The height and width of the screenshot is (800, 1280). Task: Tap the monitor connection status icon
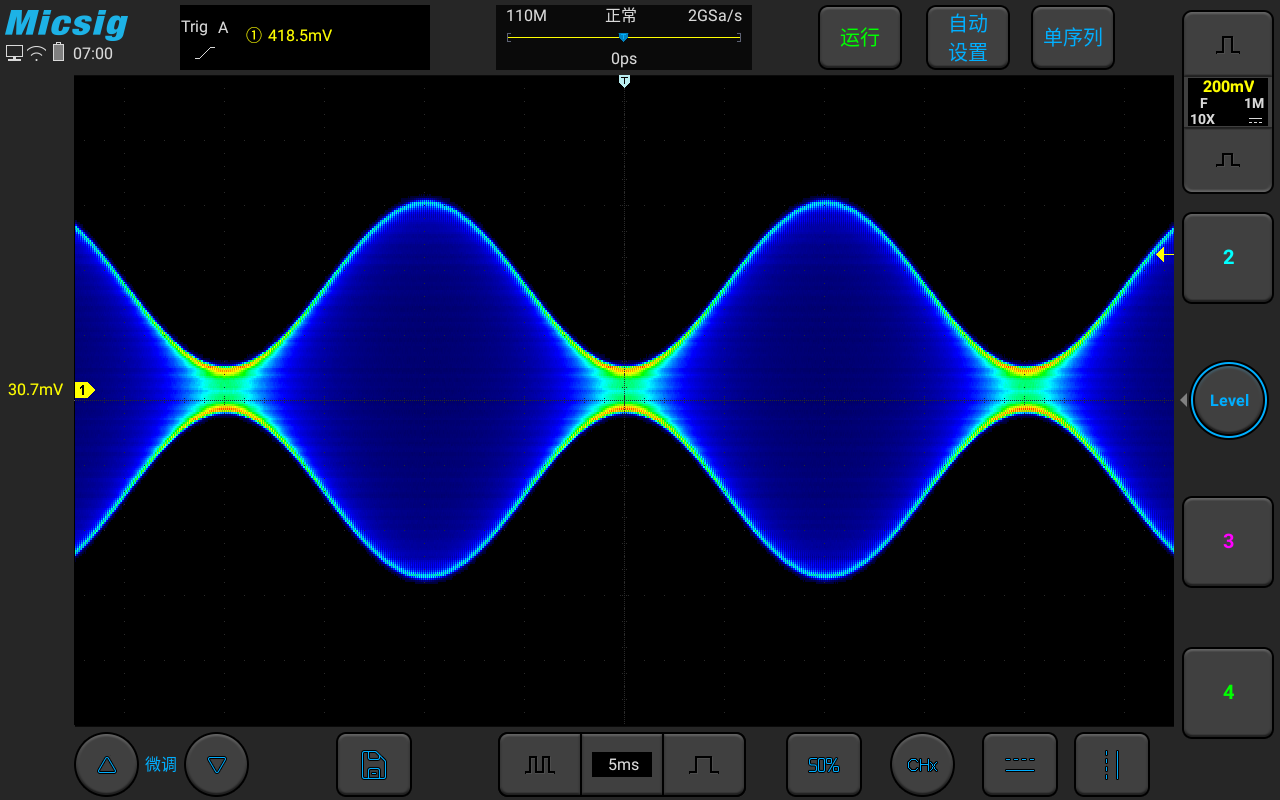[14, 53]
